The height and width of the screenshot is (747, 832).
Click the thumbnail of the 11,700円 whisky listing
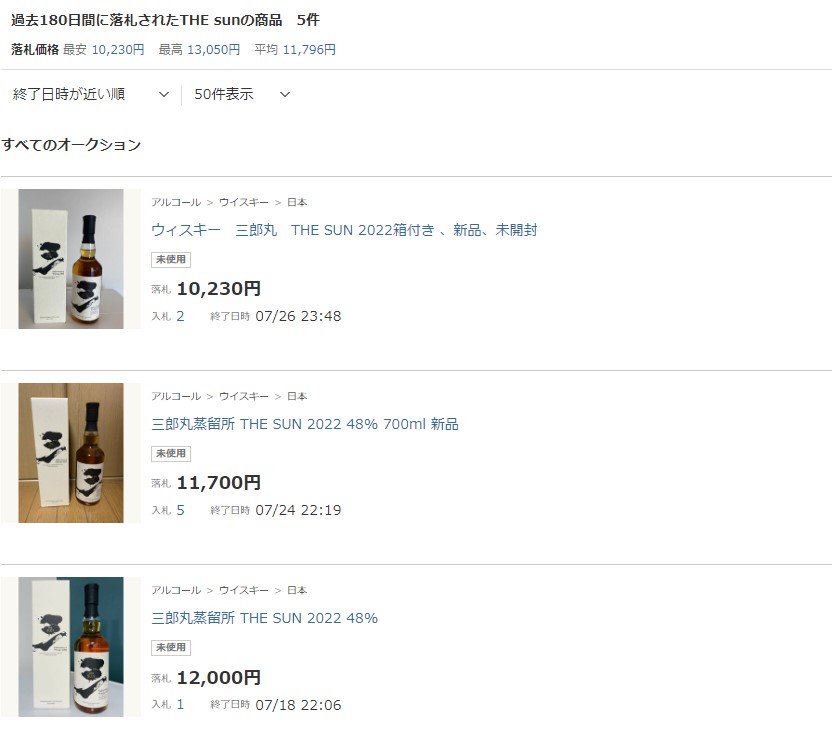click(x=71, y=453)
